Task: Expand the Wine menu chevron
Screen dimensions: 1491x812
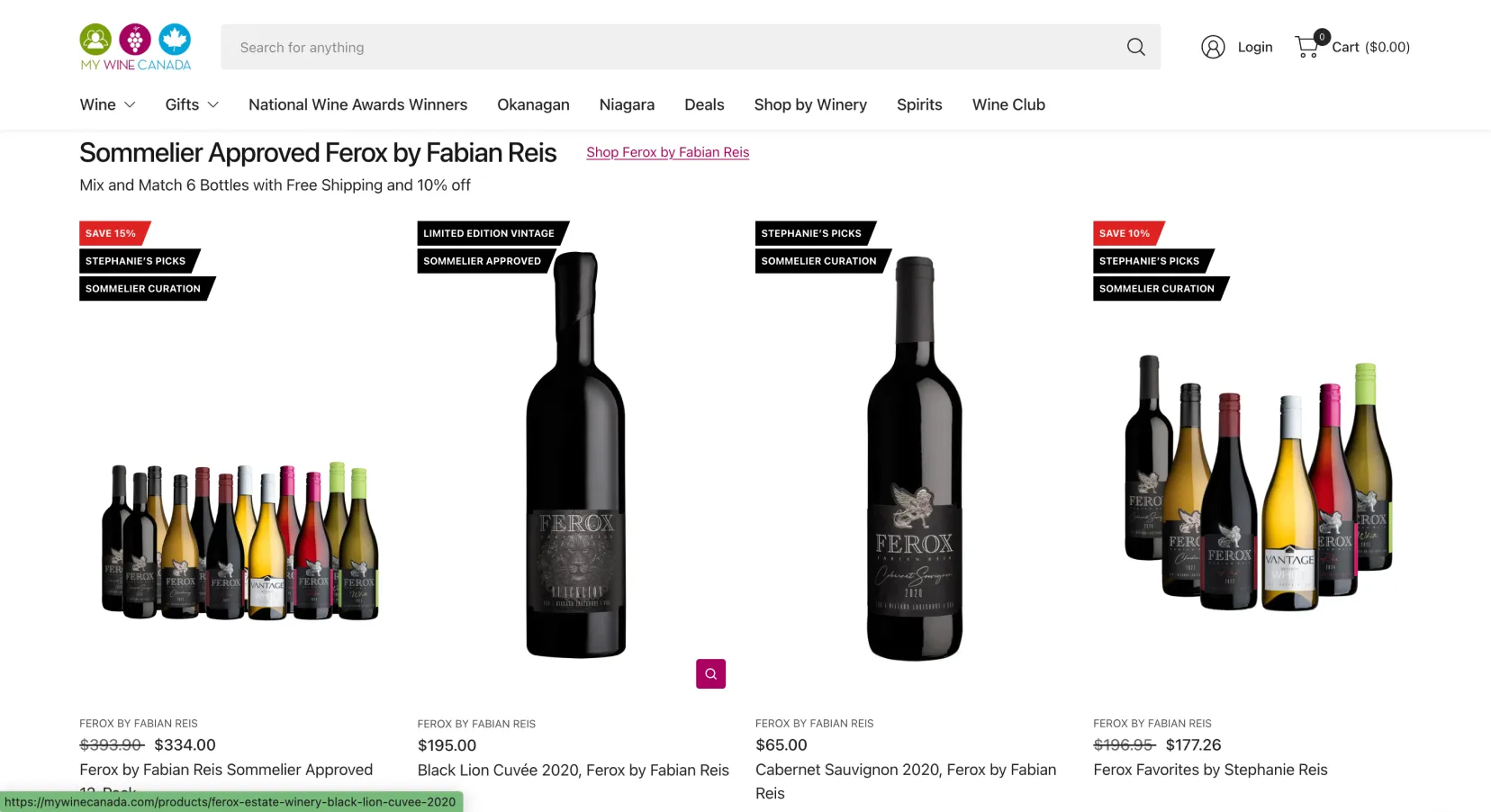Action: coord(130,104)
